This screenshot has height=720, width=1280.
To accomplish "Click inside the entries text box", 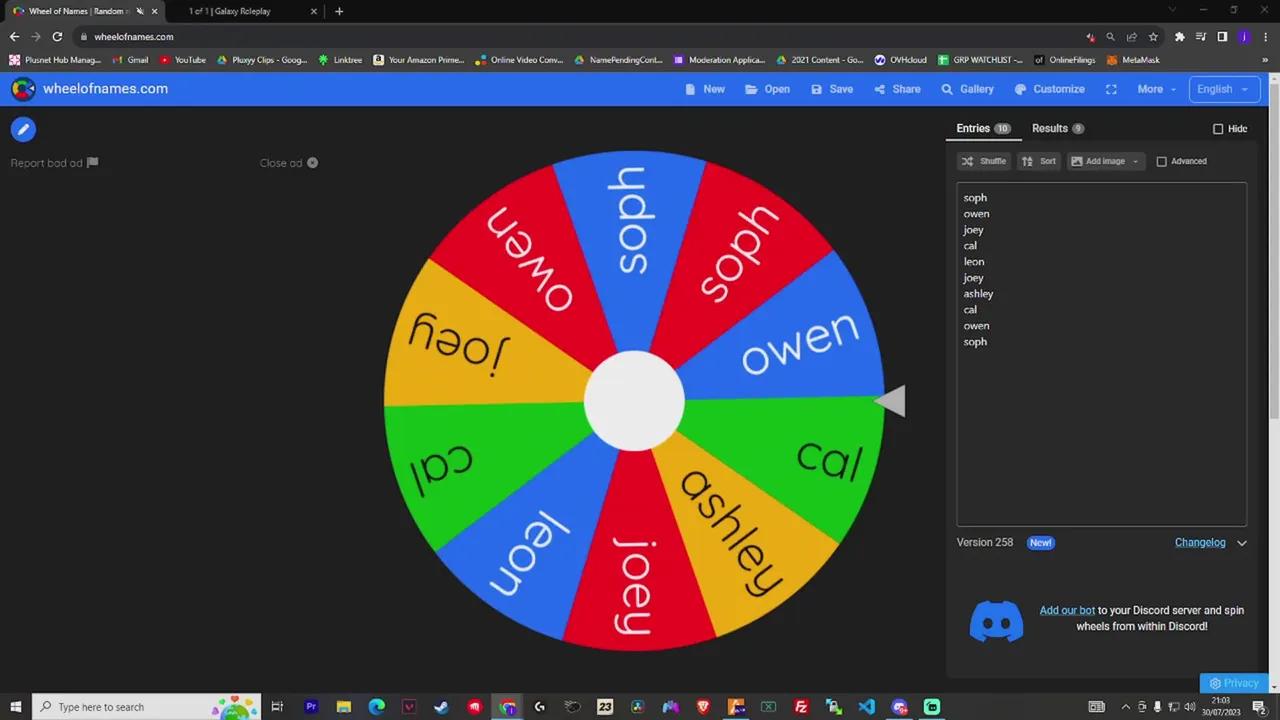I will 1102,354.
